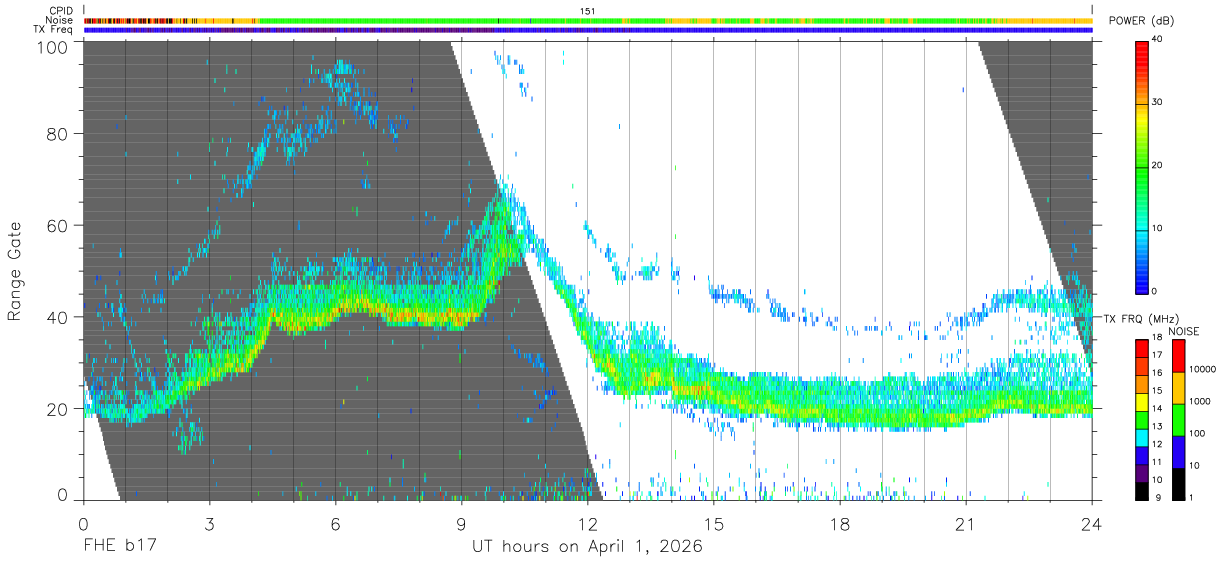
Task: Click the Noise strip label
Action: click(x=60, y=20)
